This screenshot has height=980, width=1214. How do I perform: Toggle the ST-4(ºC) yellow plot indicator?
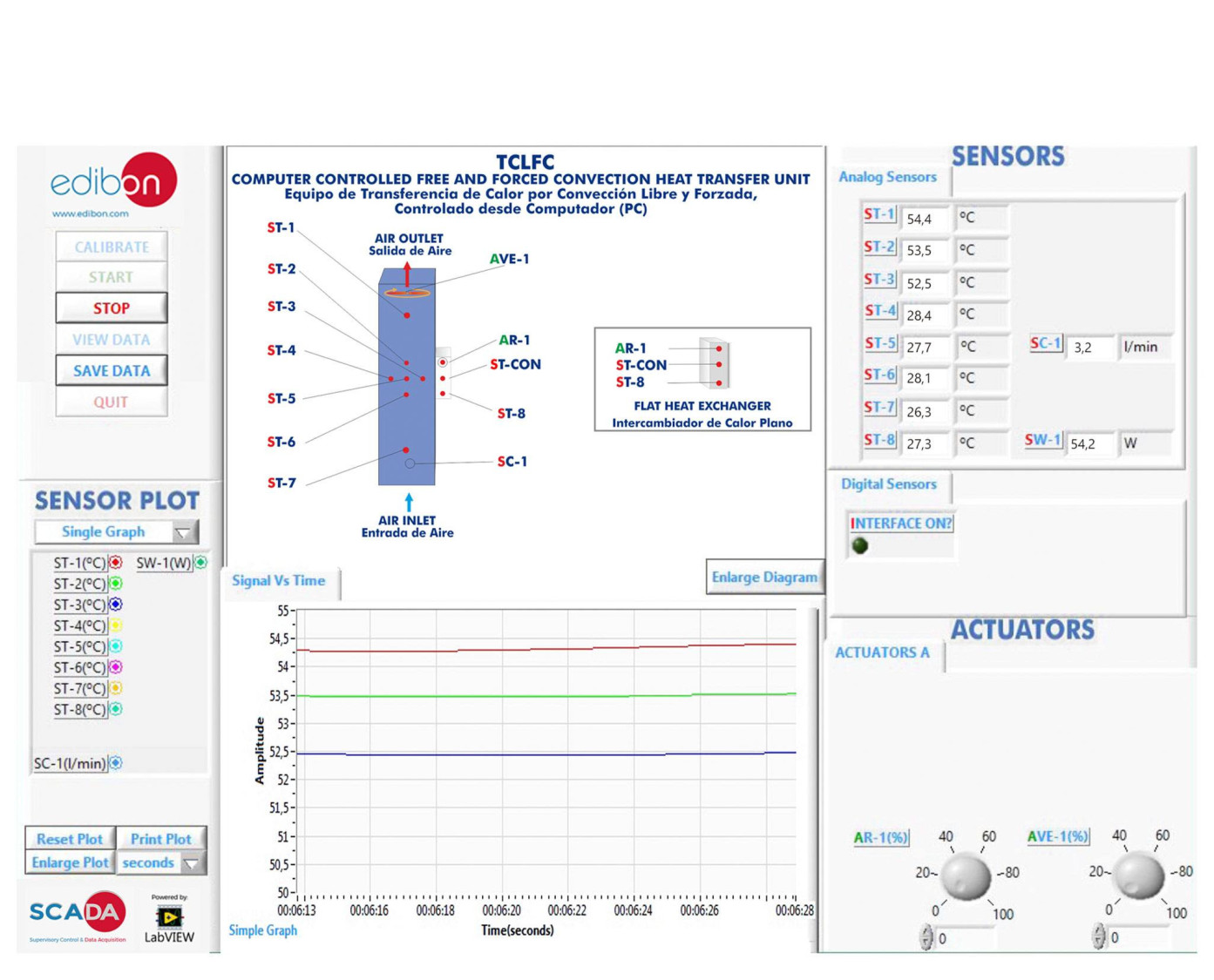[115, 625]
